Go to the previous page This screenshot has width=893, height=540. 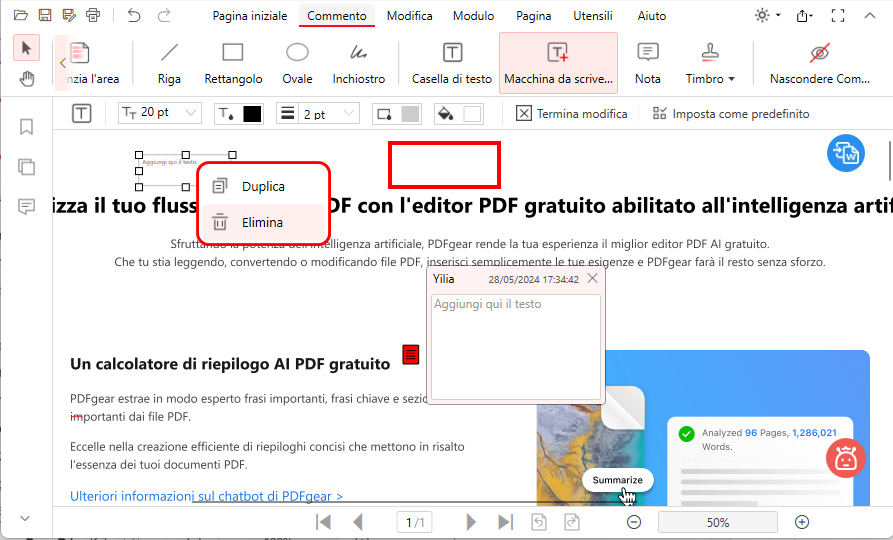(x=358, y=522)
